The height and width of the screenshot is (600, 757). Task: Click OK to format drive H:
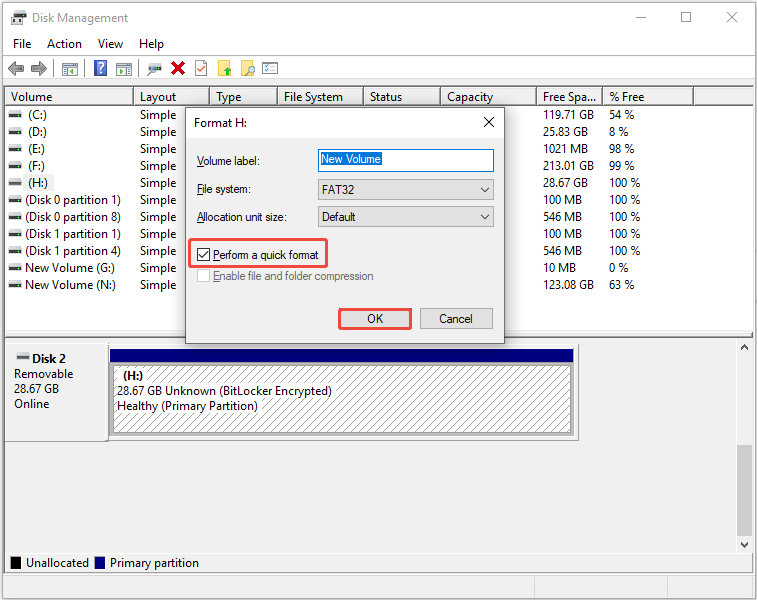coord(375,319)
